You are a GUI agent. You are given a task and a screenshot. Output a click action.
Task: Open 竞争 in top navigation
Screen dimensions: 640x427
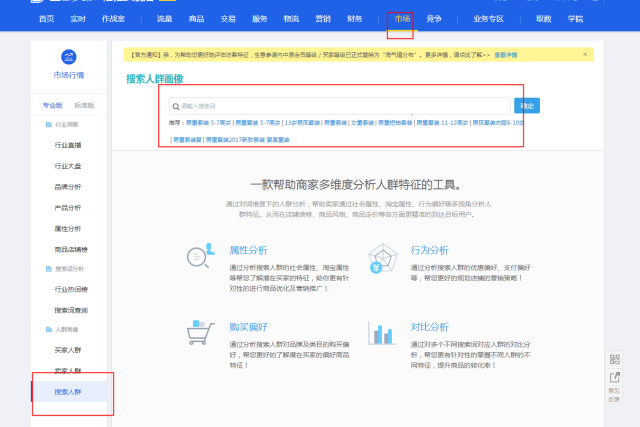pos(434,19)
